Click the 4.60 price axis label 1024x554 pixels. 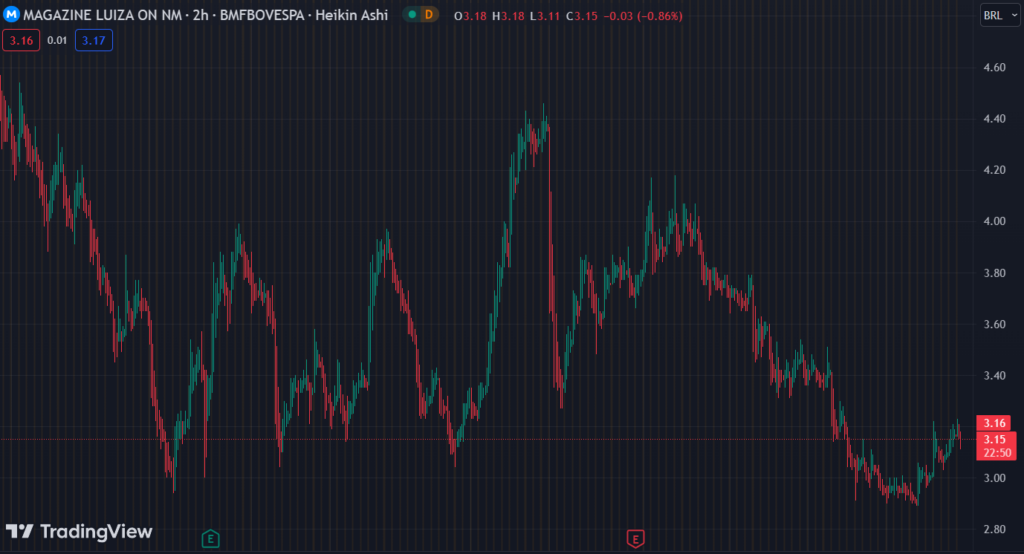click(x=994, y=67)
